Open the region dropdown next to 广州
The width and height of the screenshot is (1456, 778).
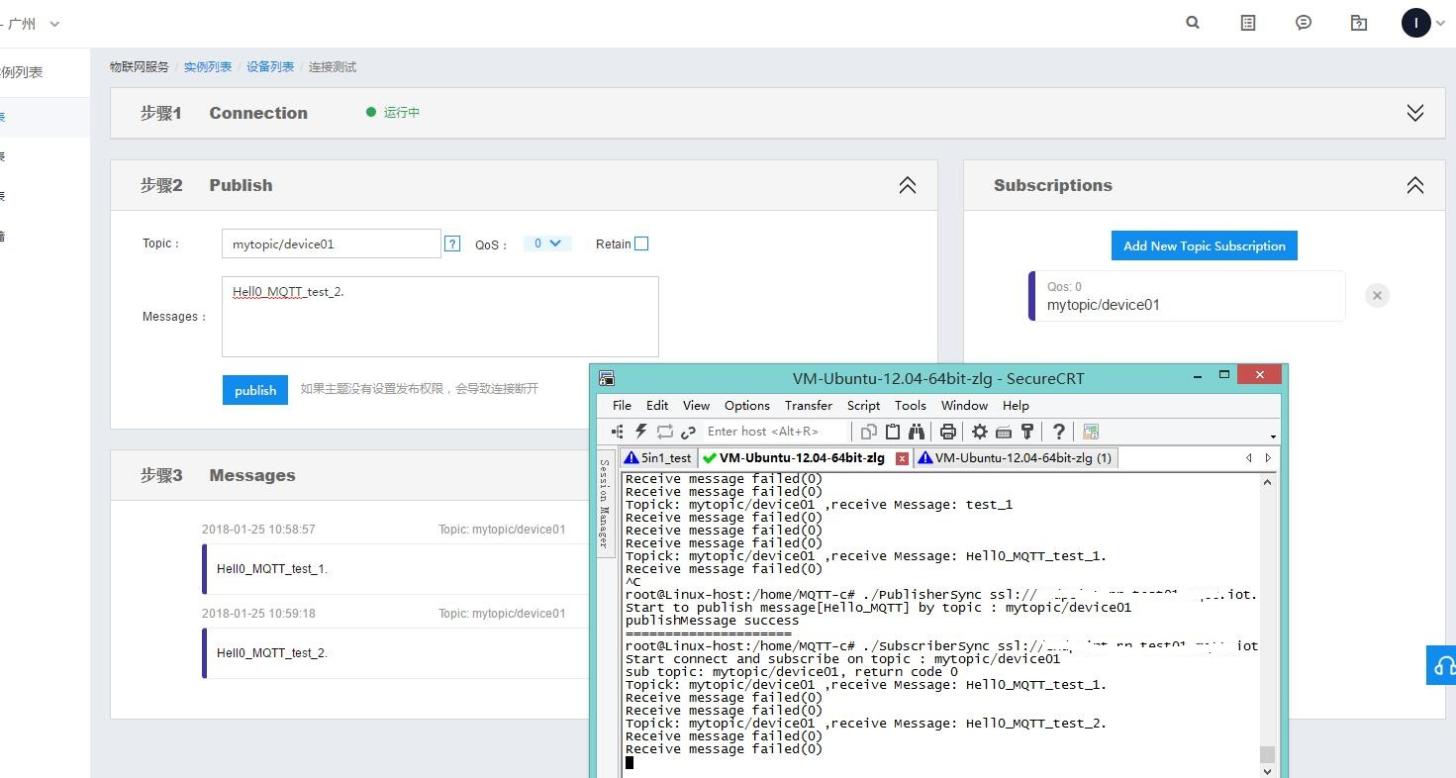[54, 23]
